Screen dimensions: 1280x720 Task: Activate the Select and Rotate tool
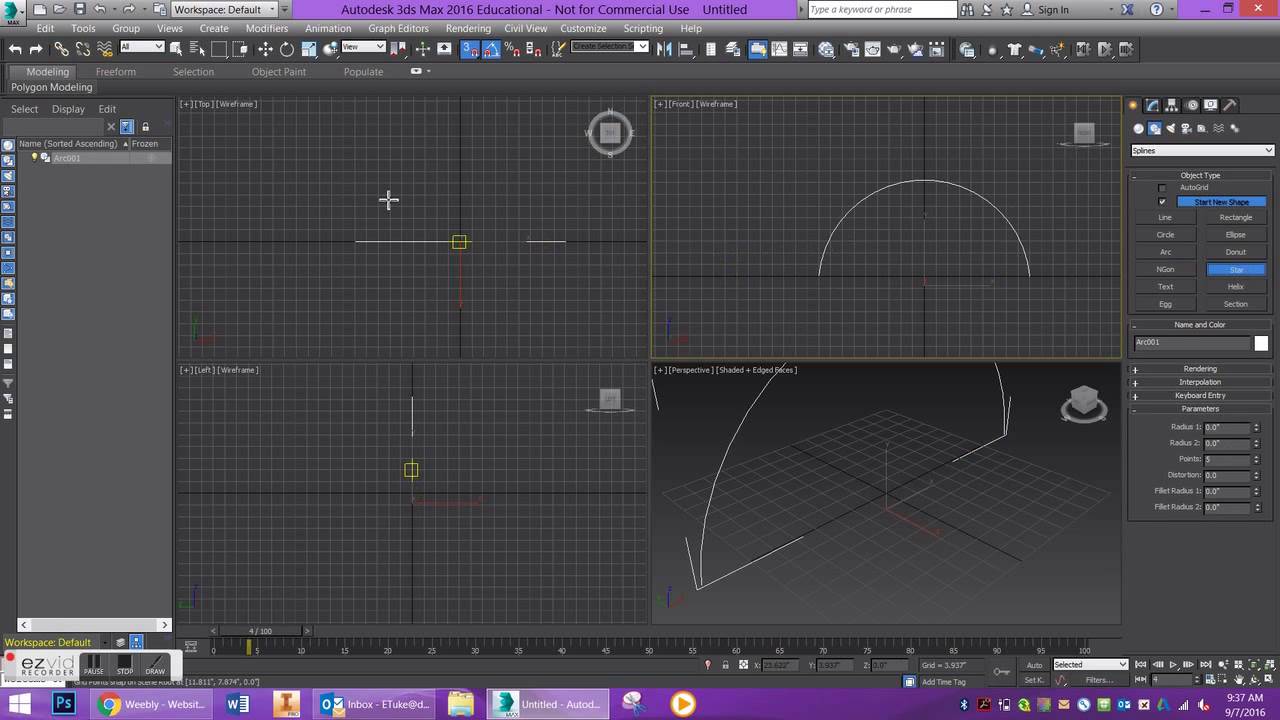click(286, 49)
